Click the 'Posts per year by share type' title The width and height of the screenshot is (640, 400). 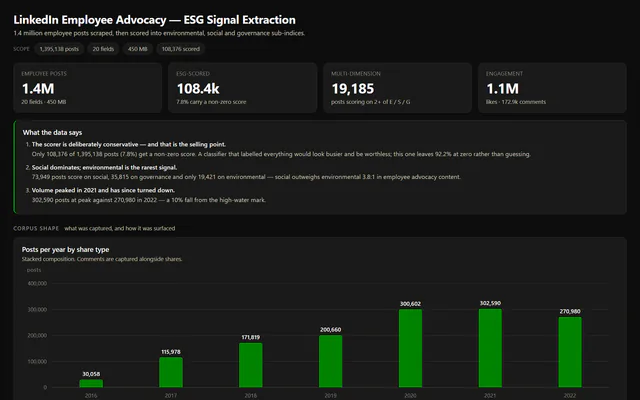tap(65, 249)
